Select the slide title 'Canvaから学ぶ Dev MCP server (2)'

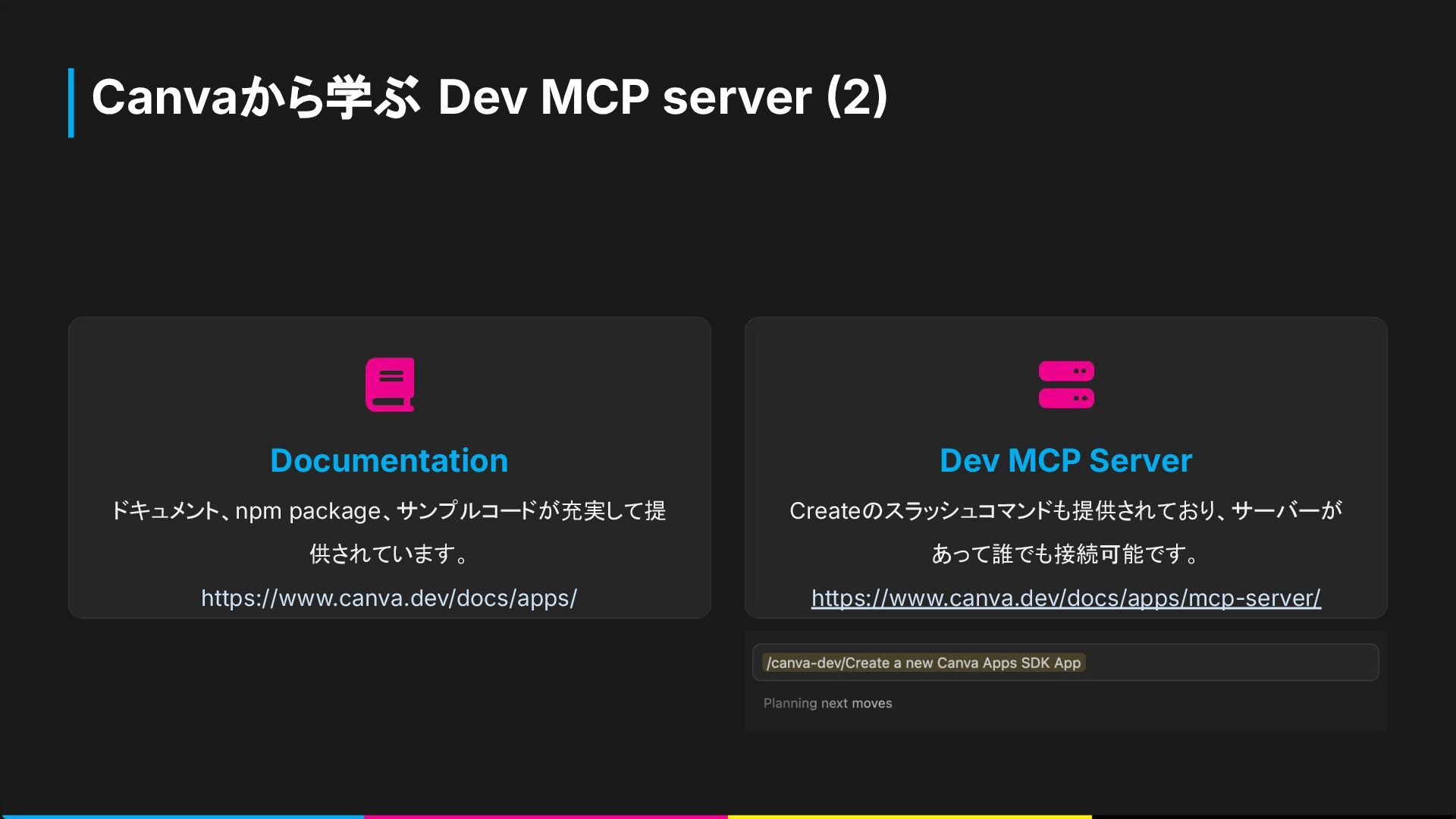489,97
